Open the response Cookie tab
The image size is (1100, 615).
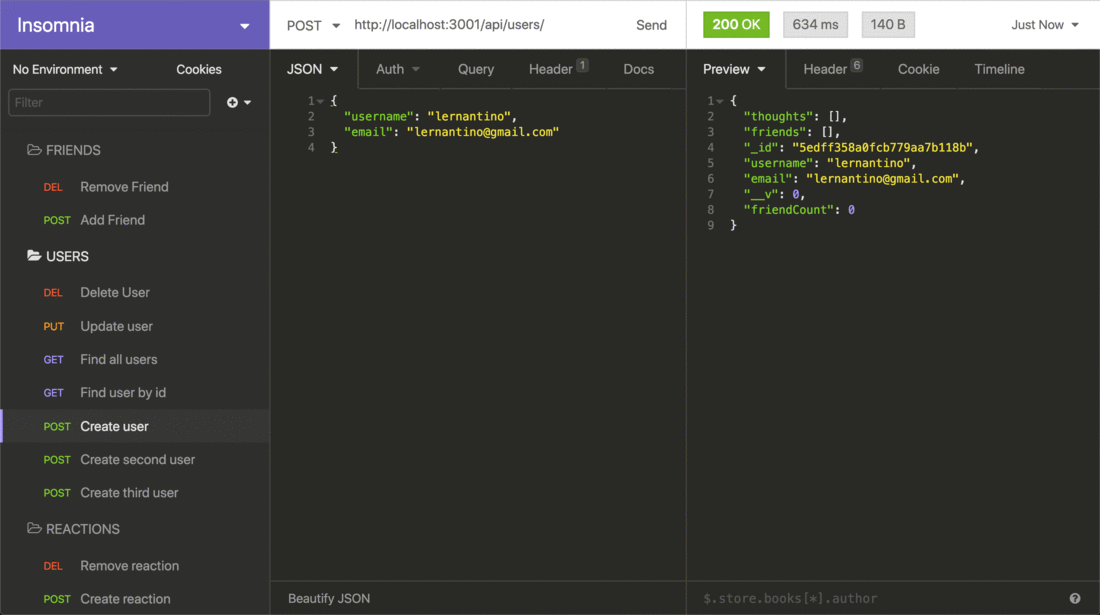[918, 69]
